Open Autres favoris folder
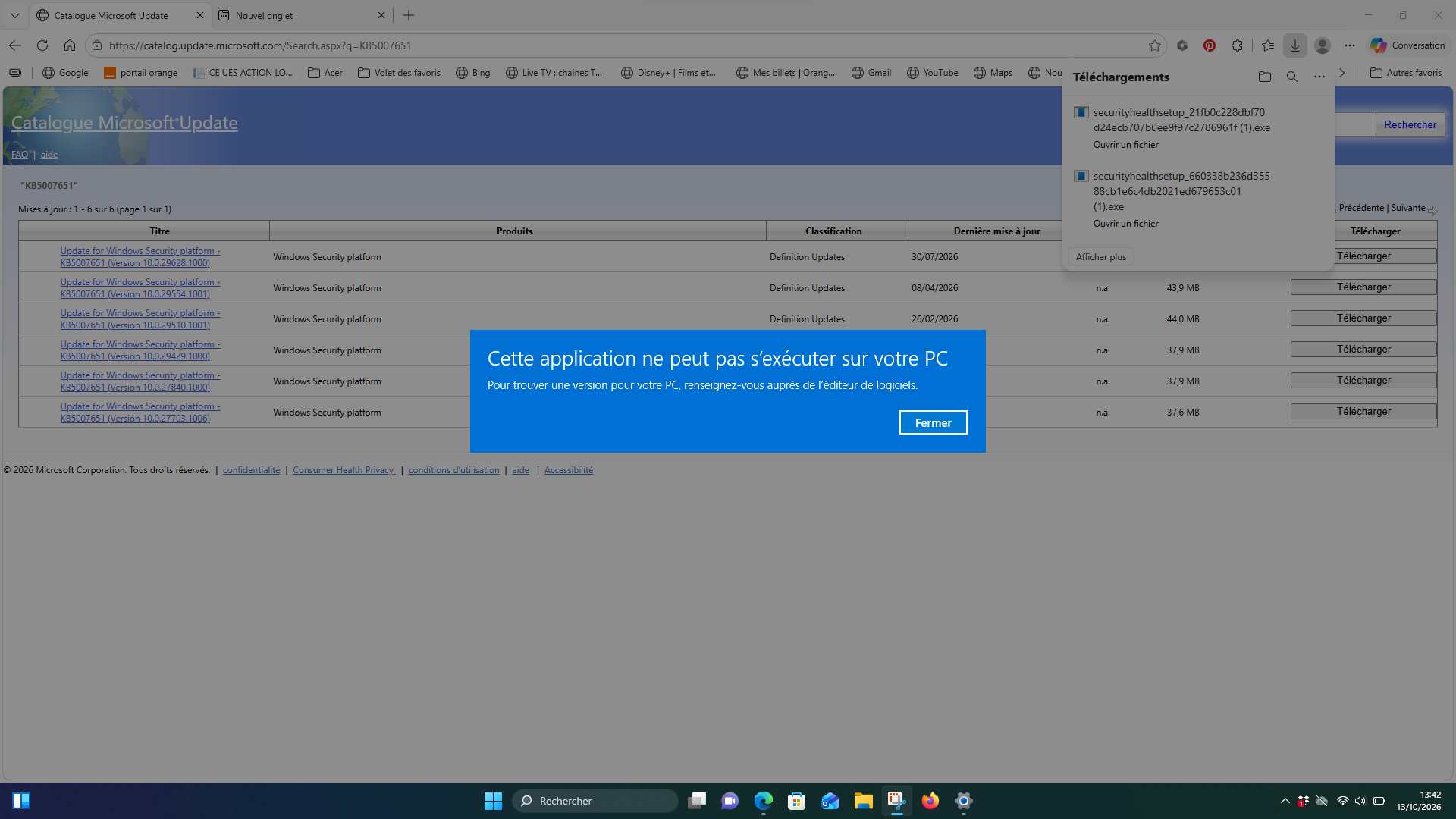The width and height of the screenshot is (1456, 819). (1406, 73)
